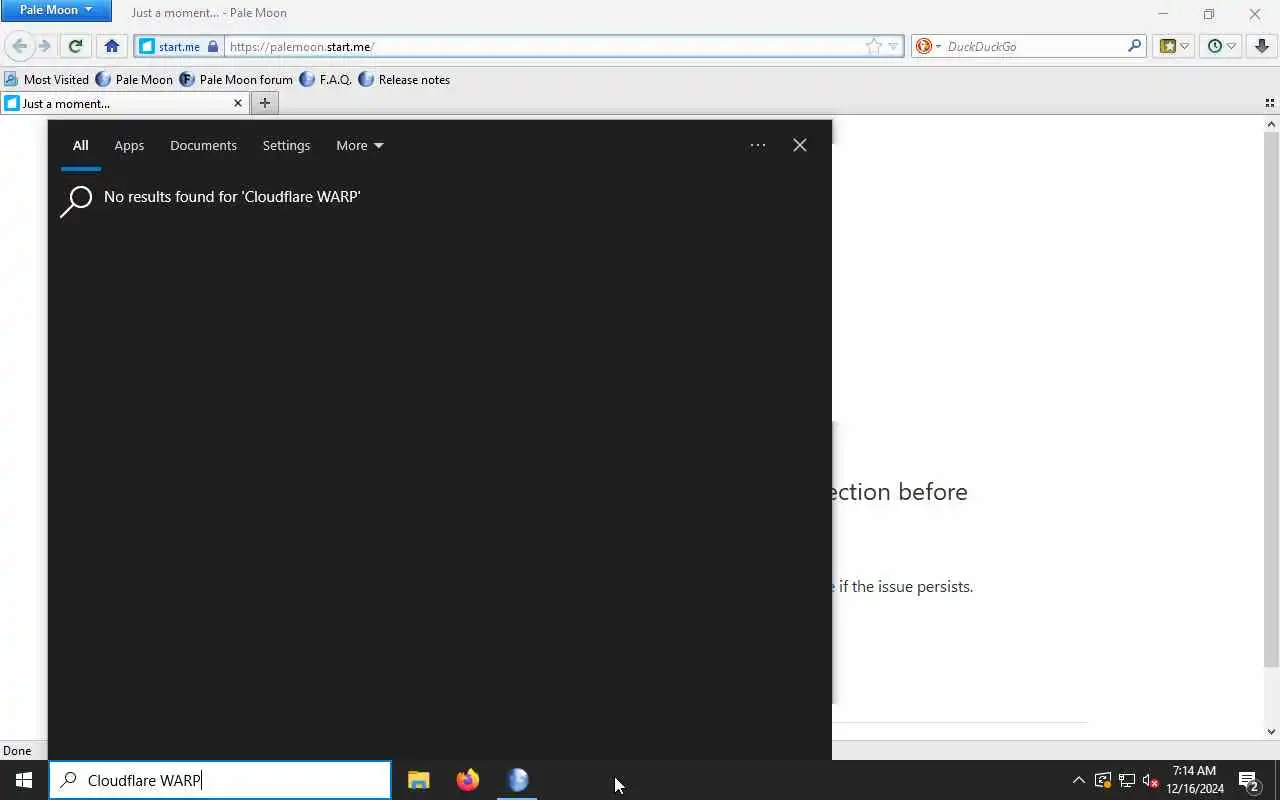Bookmark this page with the star icon
The height and width of the screenshot is (800, 1280).
pyautogui.click(x=873, y=46)
